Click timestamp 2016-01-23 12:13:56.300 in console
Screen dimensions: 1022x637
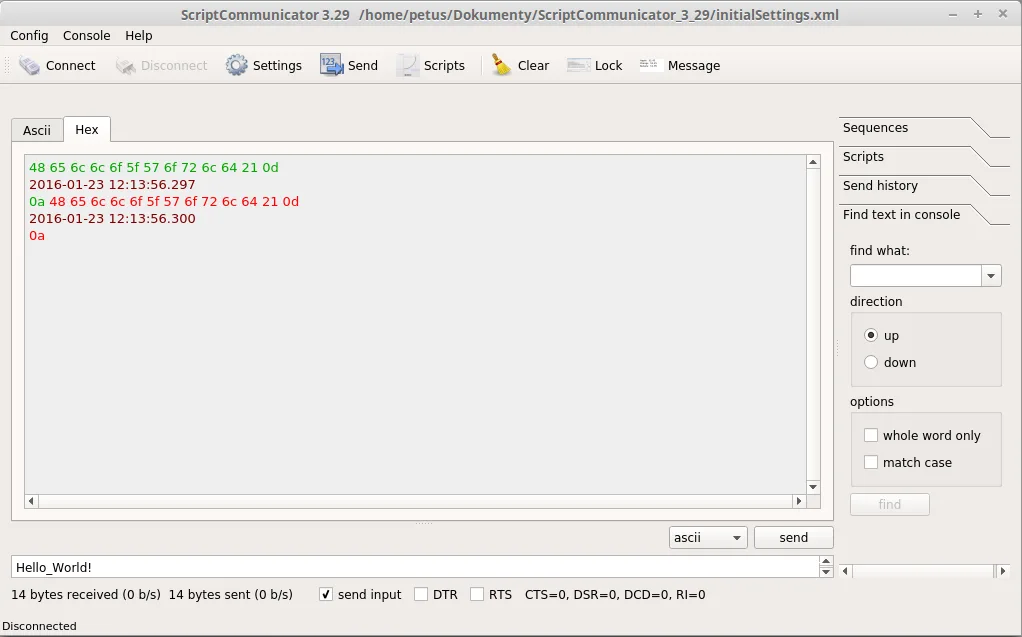pyautogui.click(x=112, y=218)
